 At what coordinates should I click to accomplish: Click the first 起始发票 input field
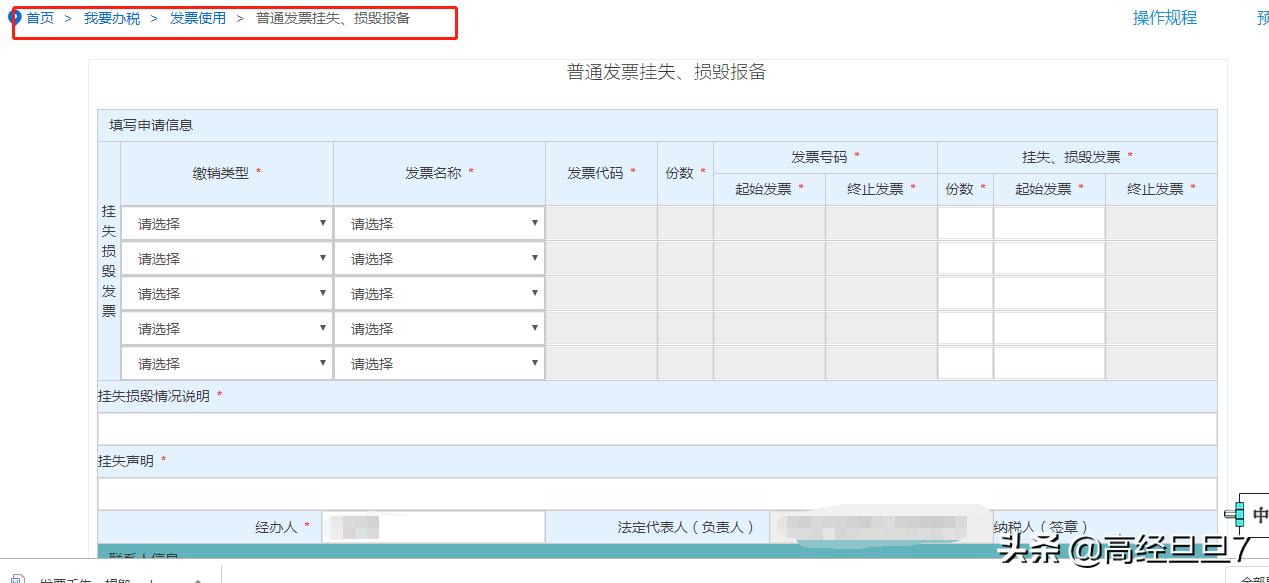click(770, 223)
